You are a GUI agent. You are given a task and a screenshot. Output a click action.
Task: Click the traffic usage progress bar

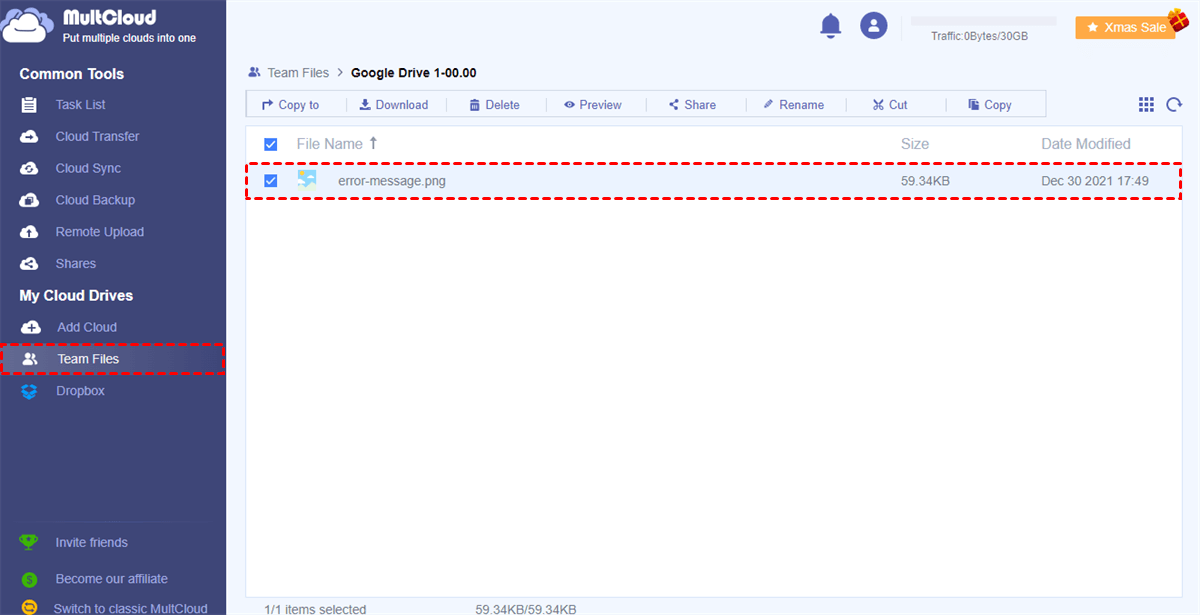coord(984,21)
